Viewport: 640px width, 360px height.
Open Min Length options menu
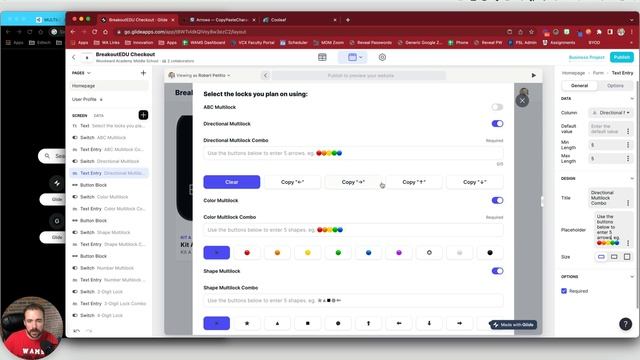pyautogui.click(x=628, y=145)
